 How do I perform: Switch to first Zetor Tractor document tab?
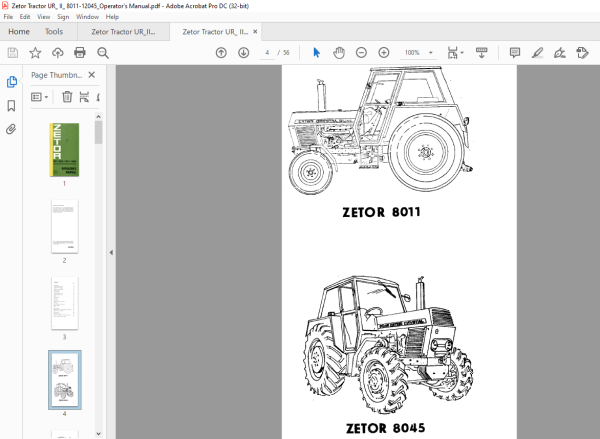click(123, 32)
